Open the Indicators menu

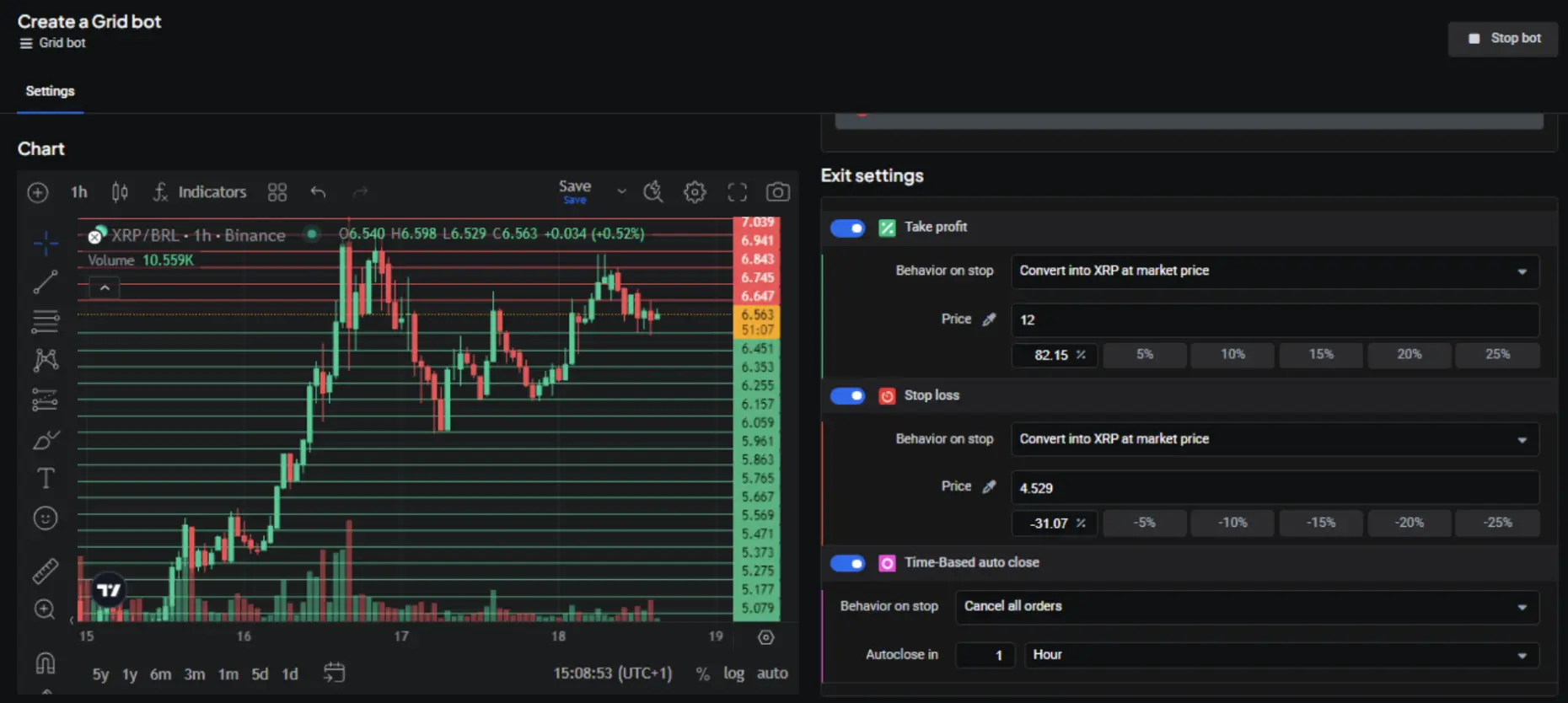click(x=200, y=192)
